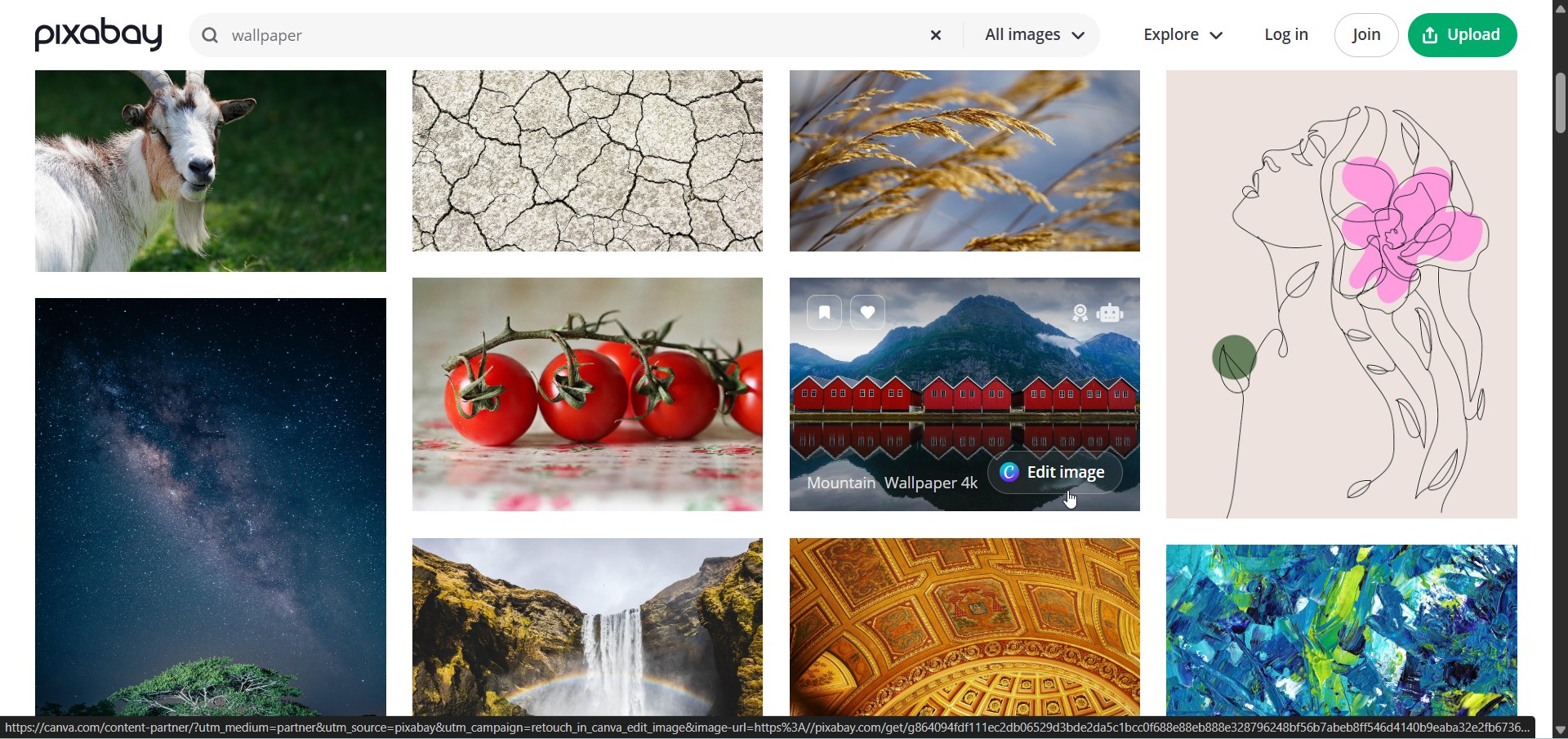1568x739 pixels.
Task: Bookmark the mountain wallpaper image
Action: point(824,313)
